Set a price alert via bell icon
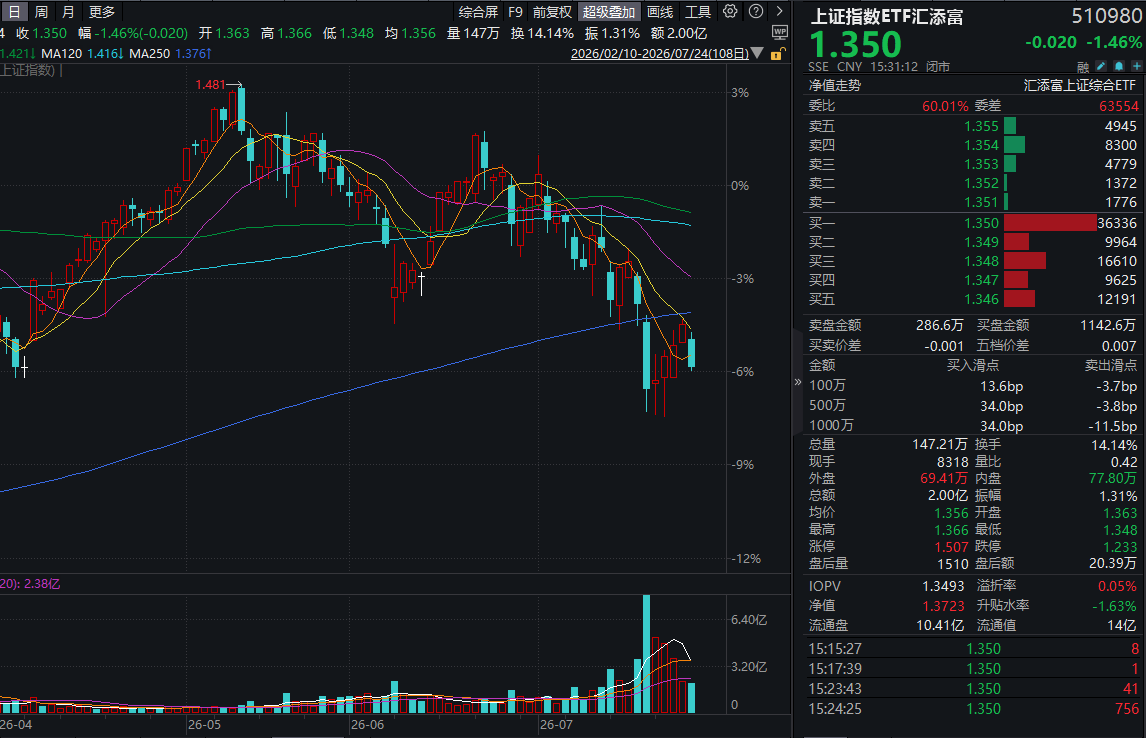 point(1119,66)
